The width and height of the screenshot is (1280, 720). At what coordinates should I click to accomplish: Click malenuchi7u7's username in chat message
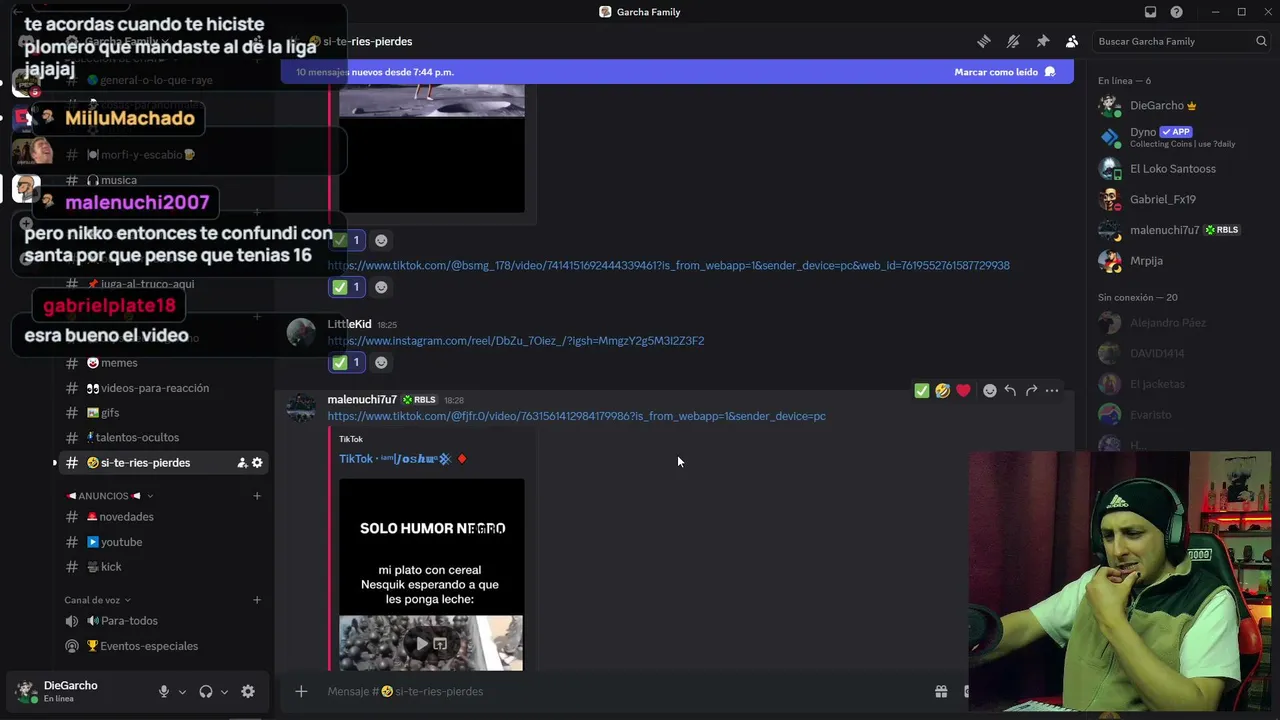pyautogui.click(x=362, y=400)
